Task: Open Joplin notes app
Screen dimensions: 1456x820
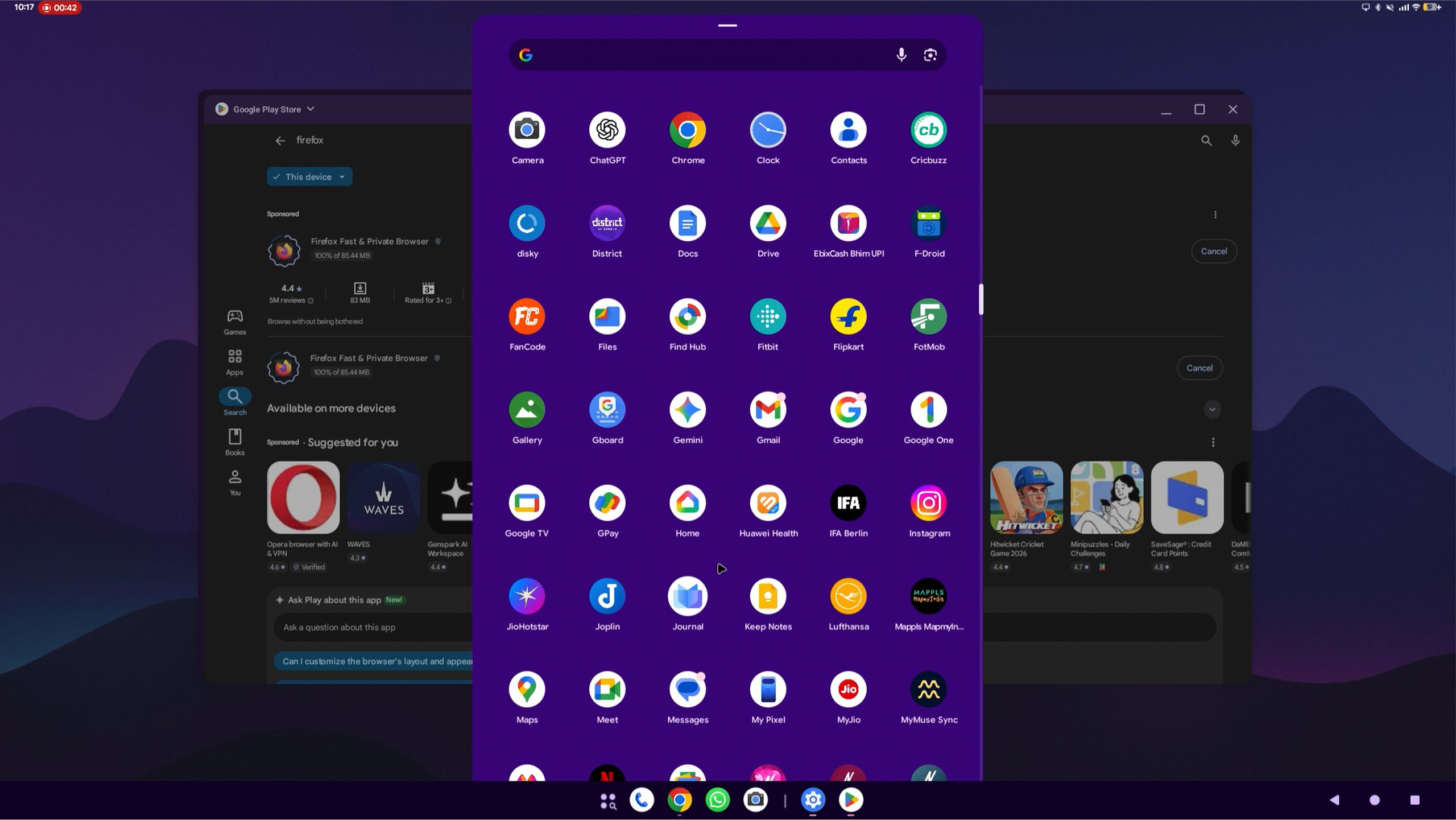Action: click(x=607, y=597)
